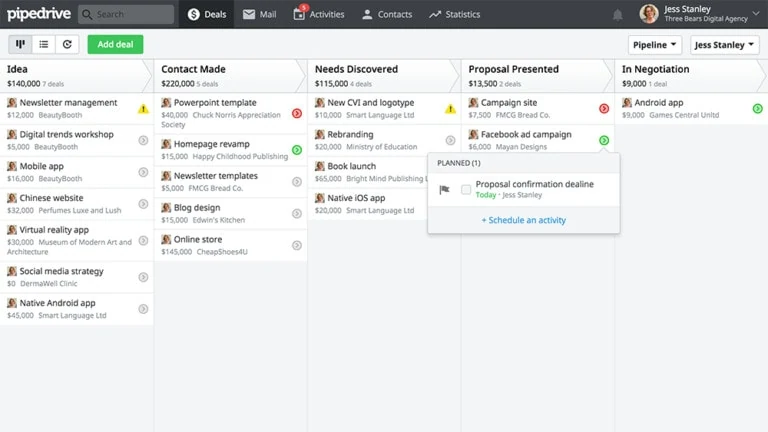Click Three Bears Digital Agency text

coord(706,19)
